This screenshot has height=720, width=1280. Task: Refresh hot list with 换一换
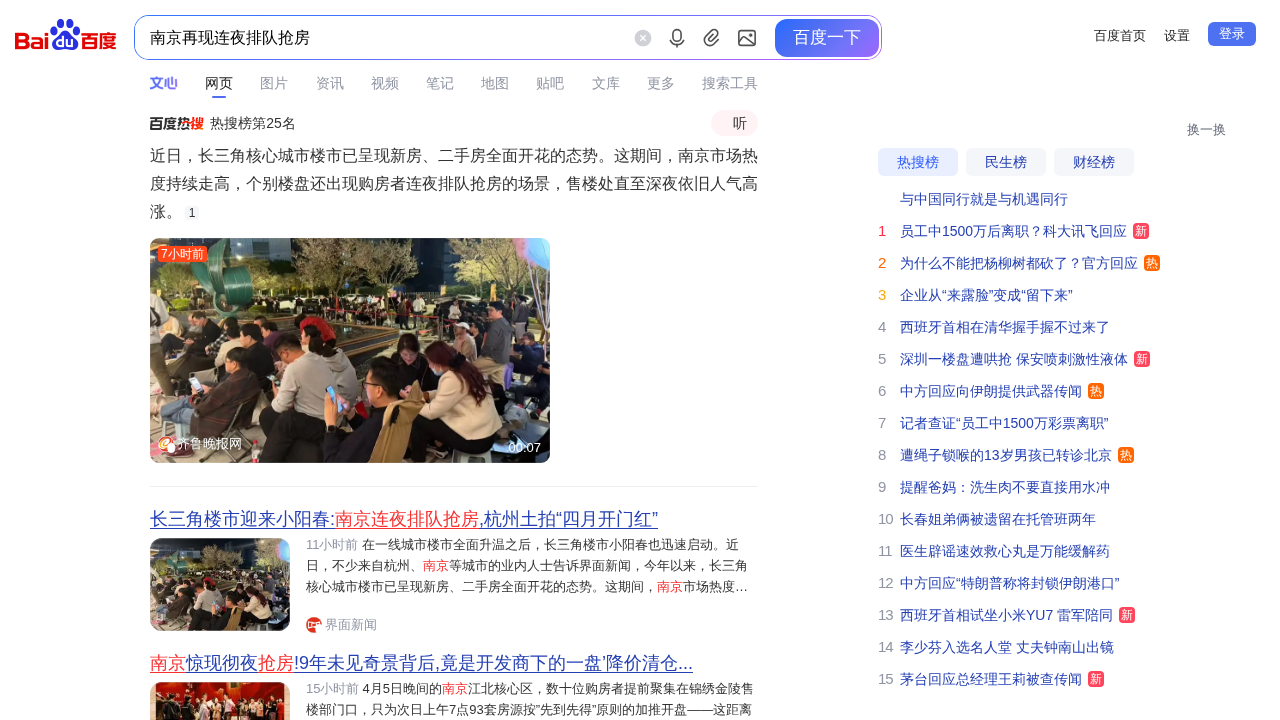[x=1205, y=130]
